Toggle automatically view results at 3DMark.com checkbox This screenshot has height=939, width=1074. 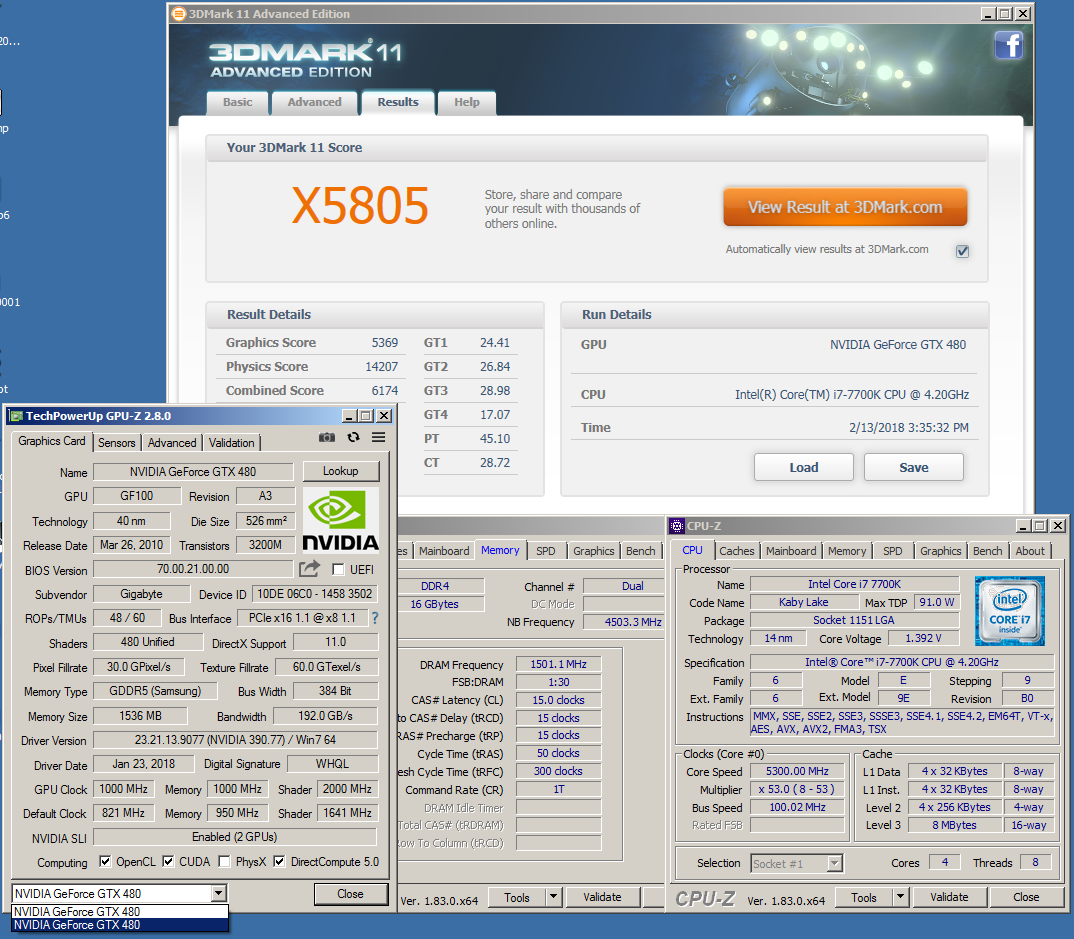coord(962,251)
